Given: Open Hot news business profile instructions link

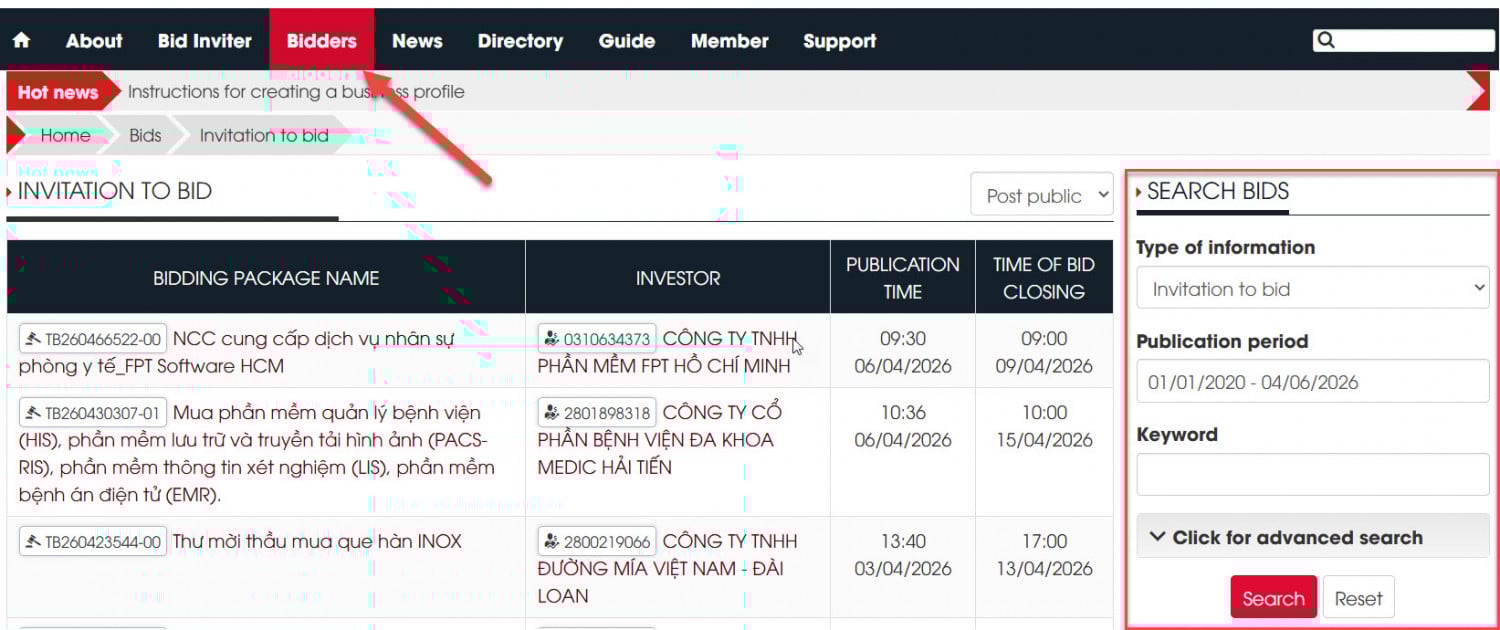Looking at the screenshot, I should pyautogui.click(x=296, y=92).
